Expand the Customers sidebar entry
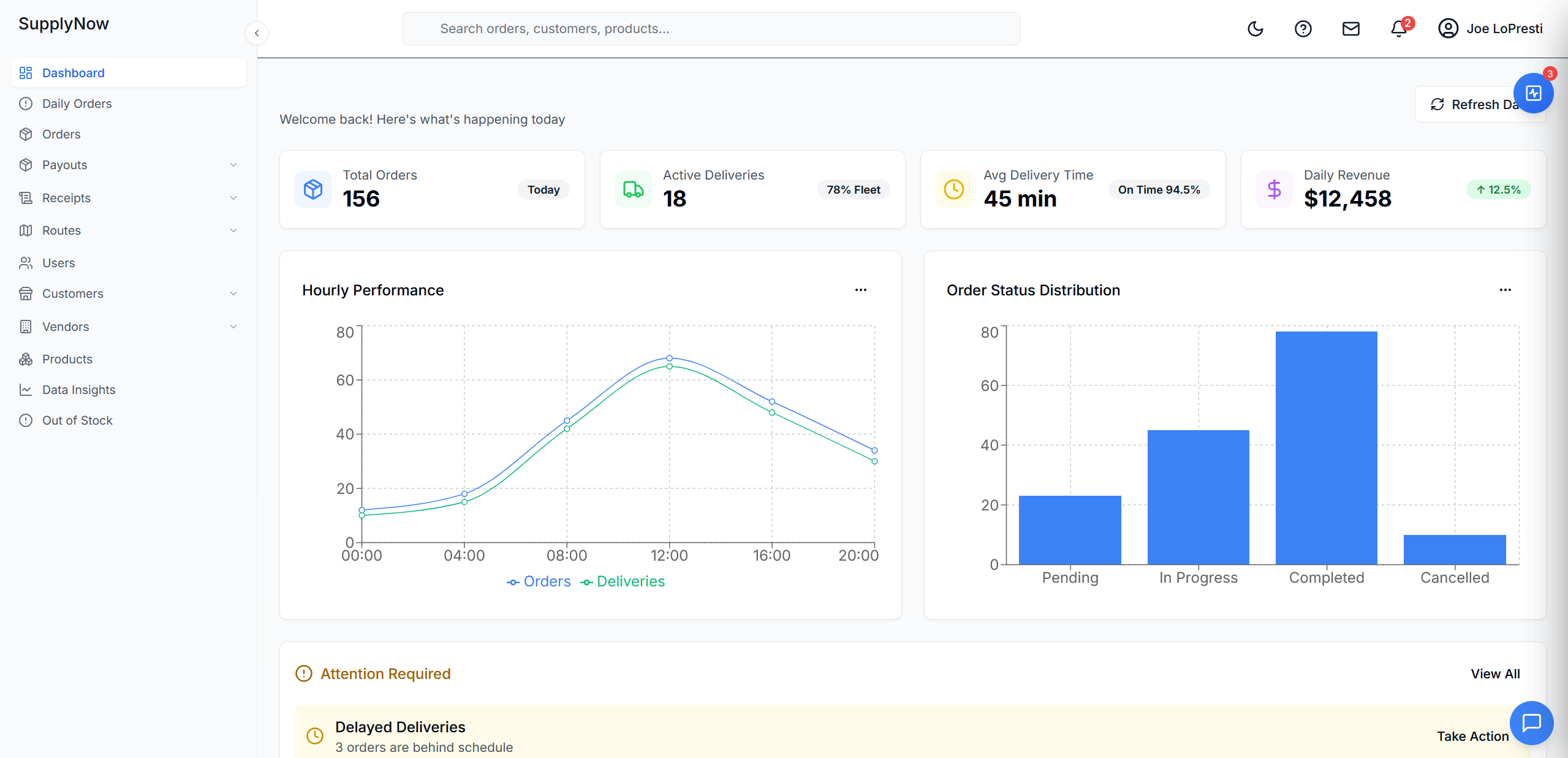 tap(72, 293)
